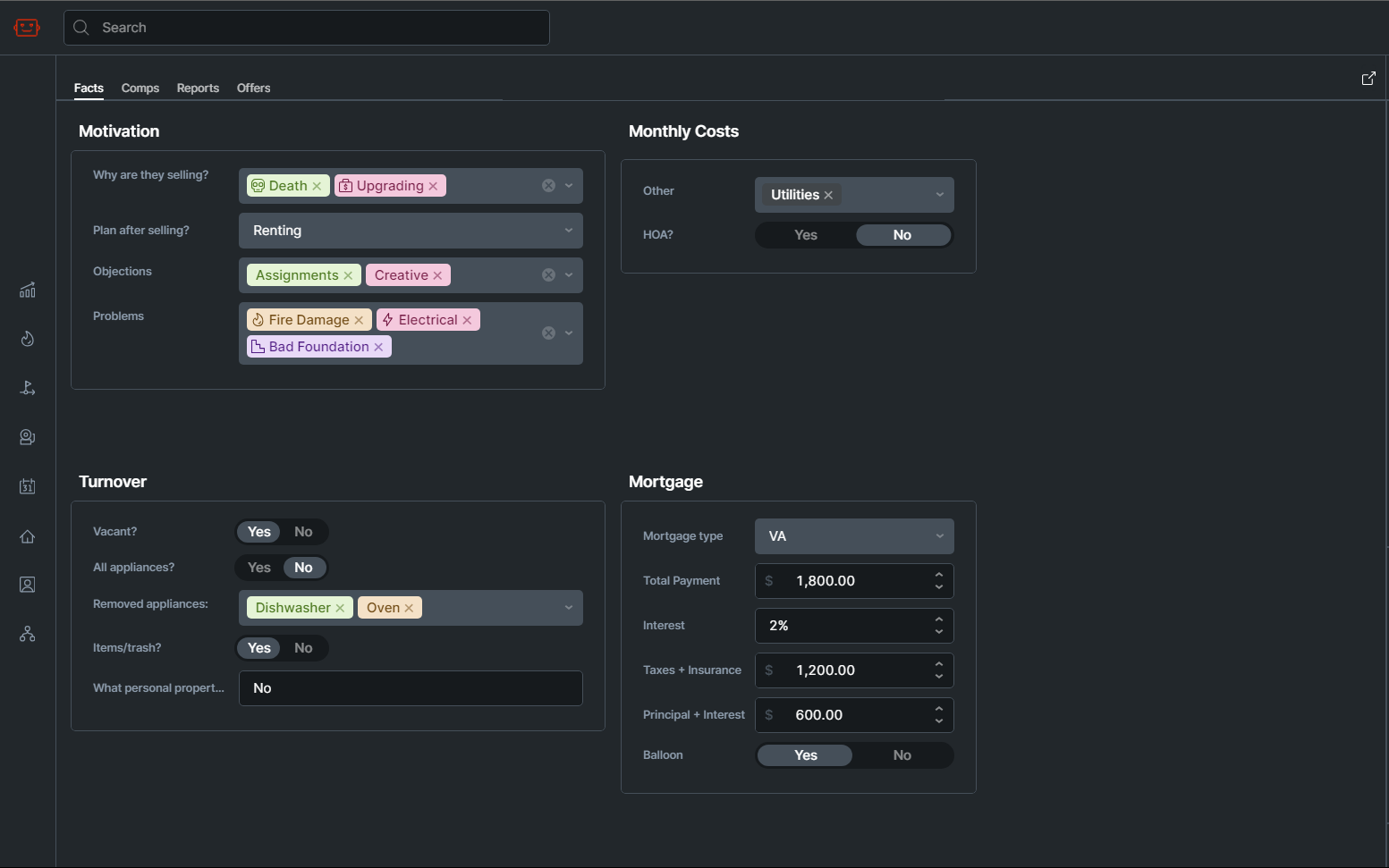This screenshot has height=868, width=1389.
Task: Open the flame icon in sidebar
Action: (28, 339)
